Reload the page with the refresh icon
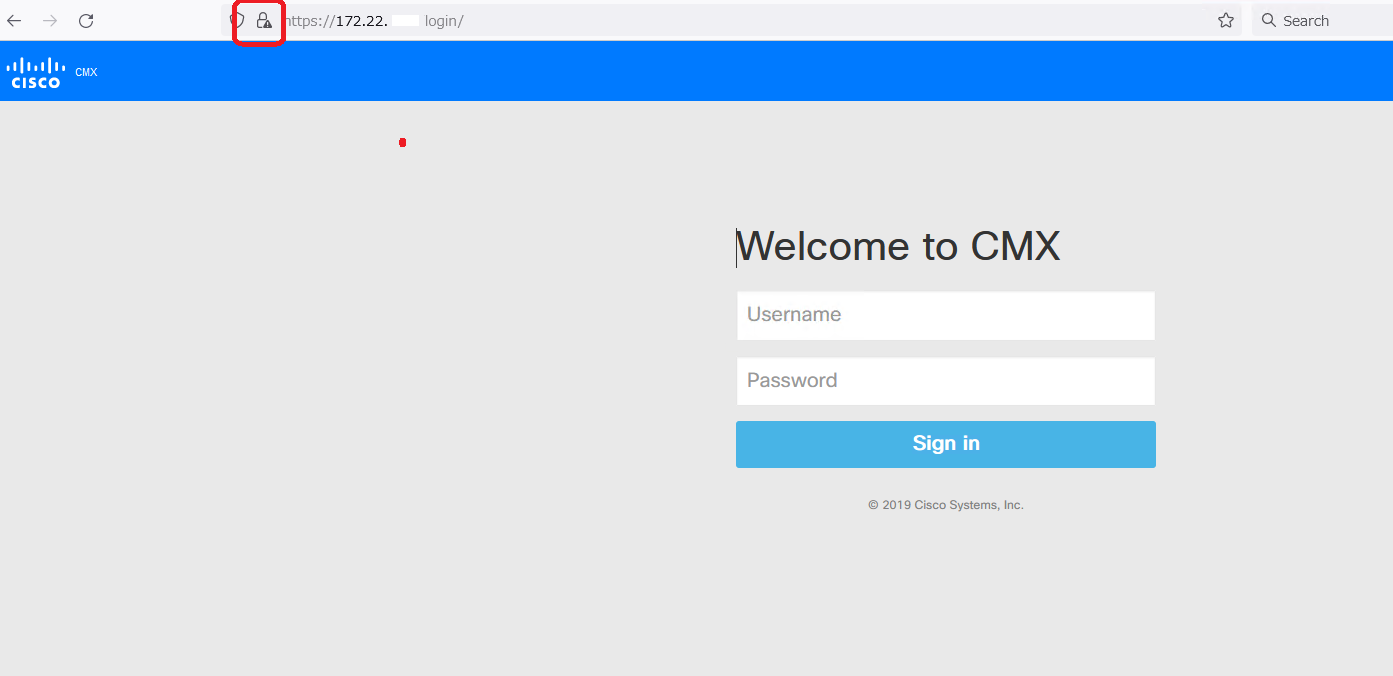 point(86,20)
